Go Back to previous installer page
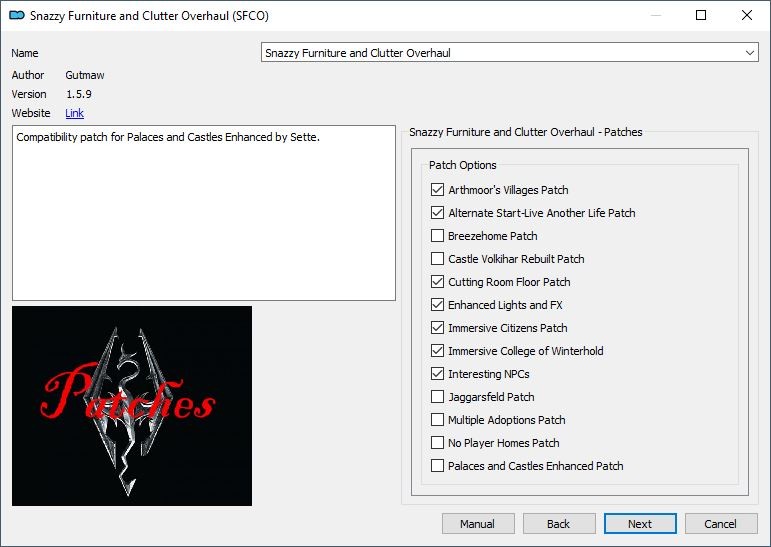 click(x=559, y=524)
